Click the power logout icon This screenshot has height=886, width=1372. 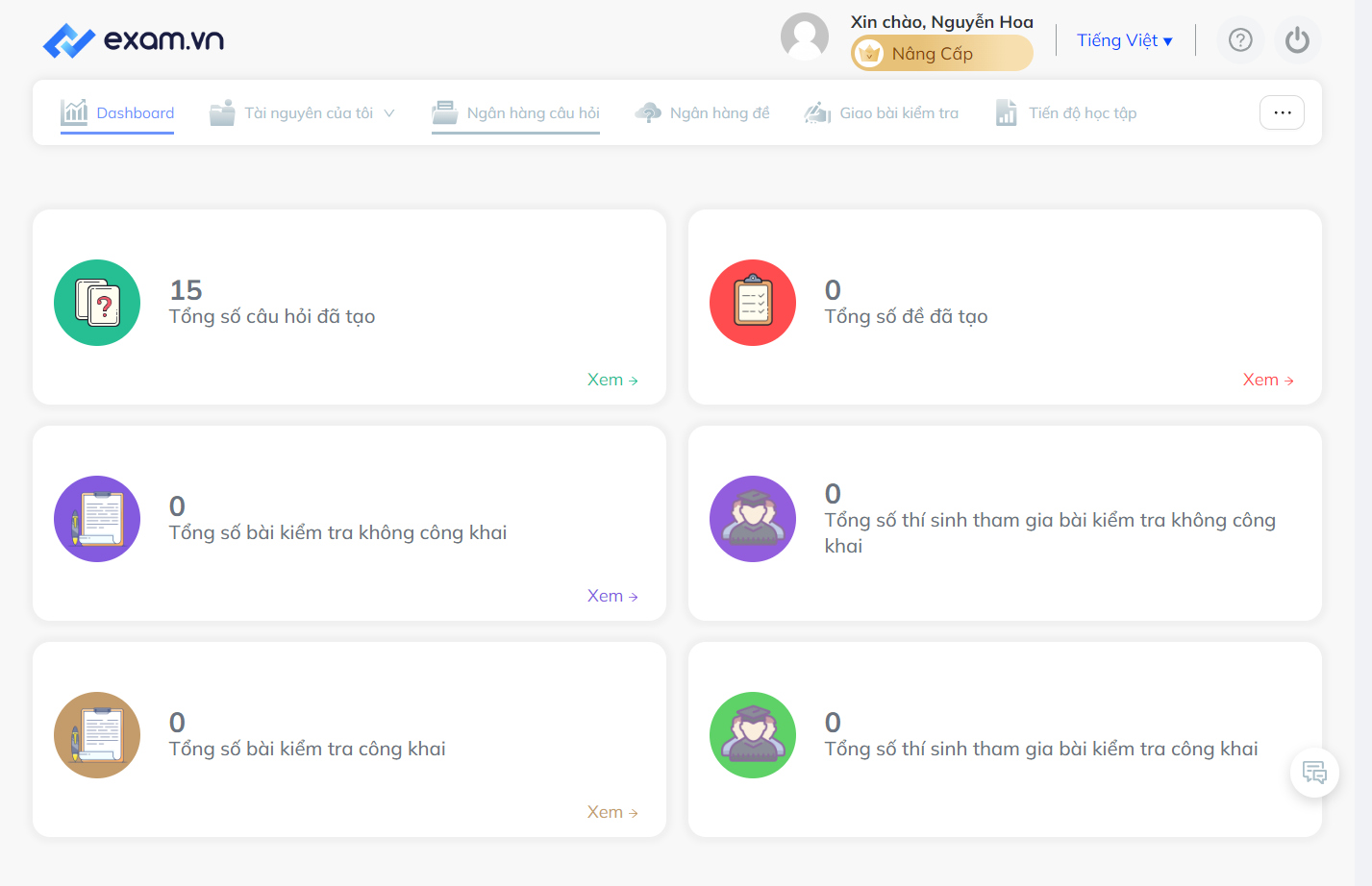pyautogui.click(x=1297, y=40)
